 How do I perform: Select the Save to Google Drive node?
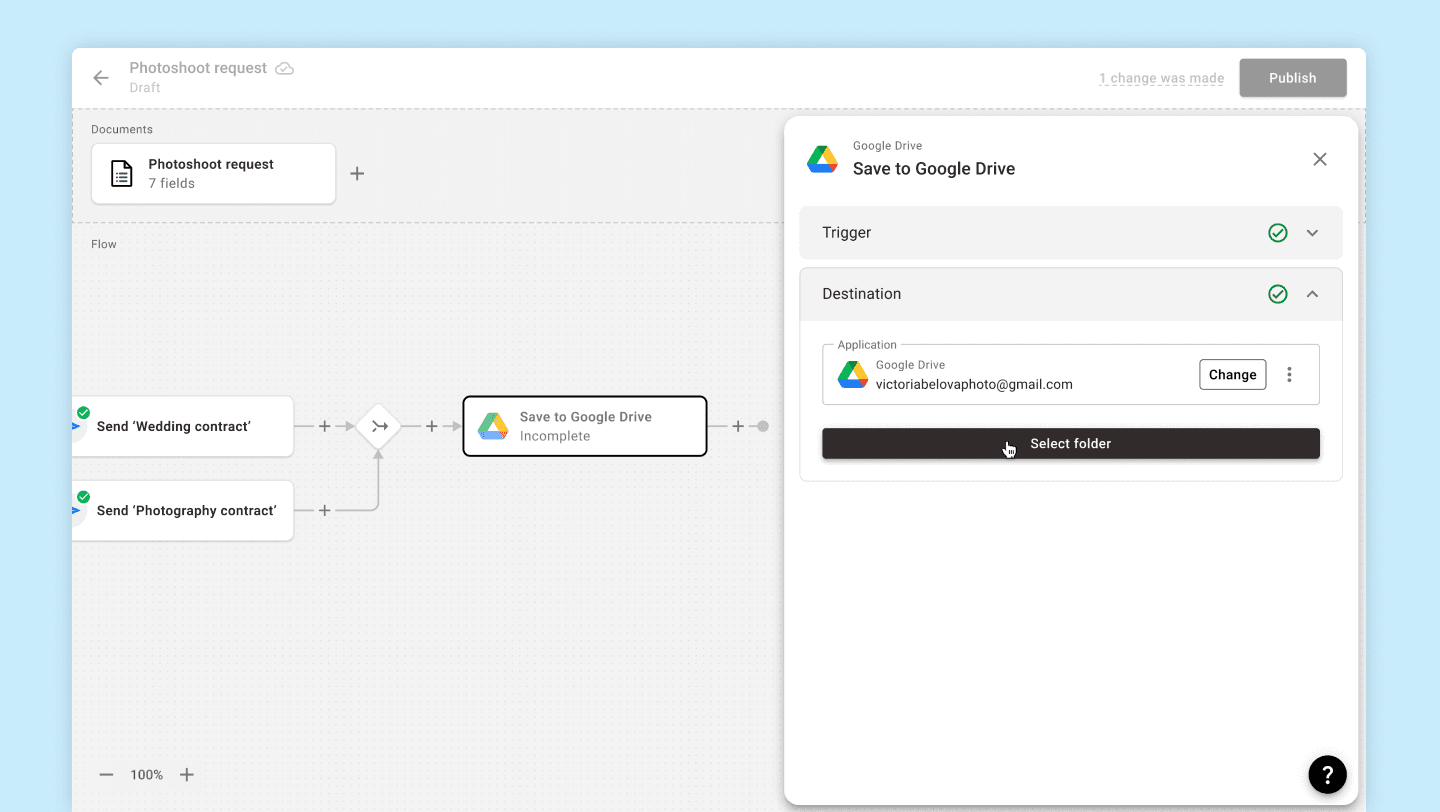point(585,426)
